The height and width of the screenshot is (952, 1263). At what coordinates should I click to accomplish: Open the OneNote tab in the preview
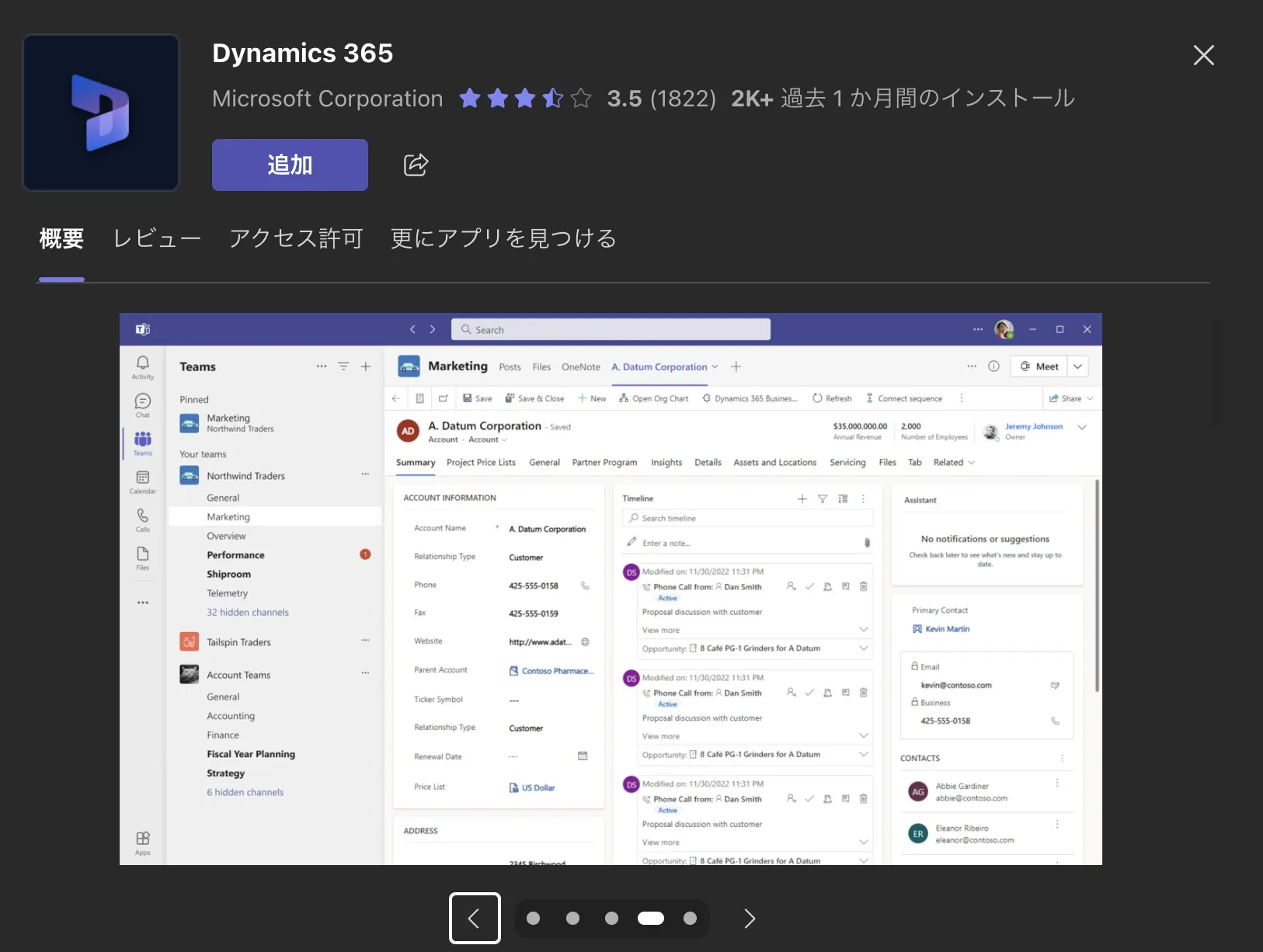(581, 367)
